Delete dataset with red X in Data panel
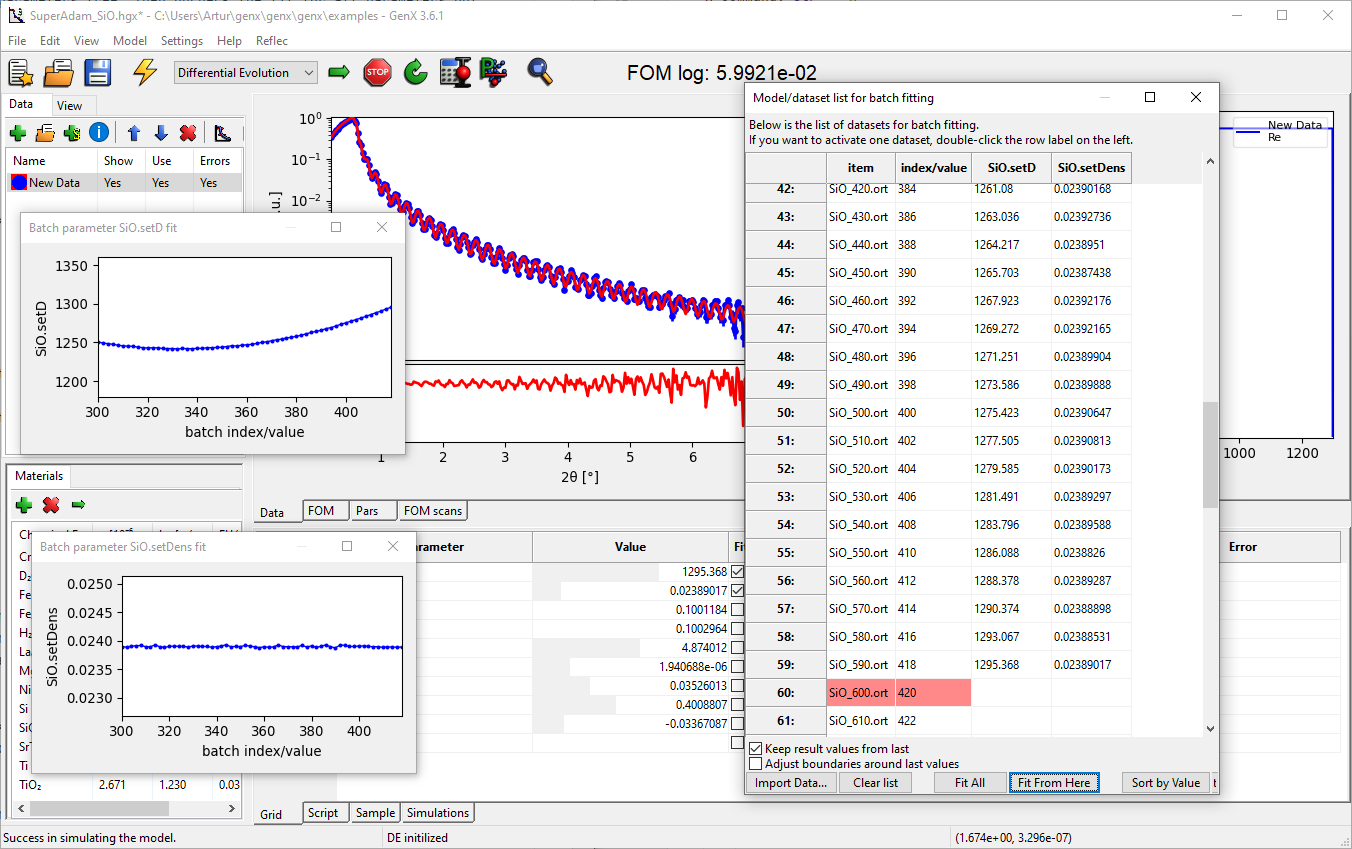 click(187, 132)
